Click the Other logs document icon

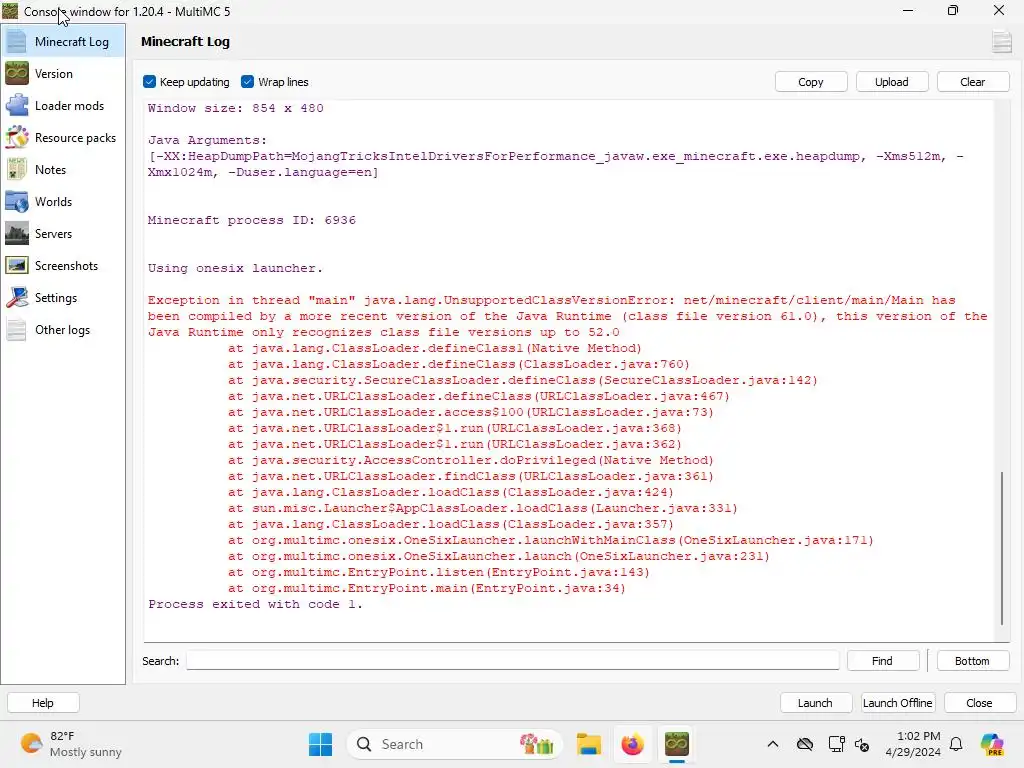point(17,330)
